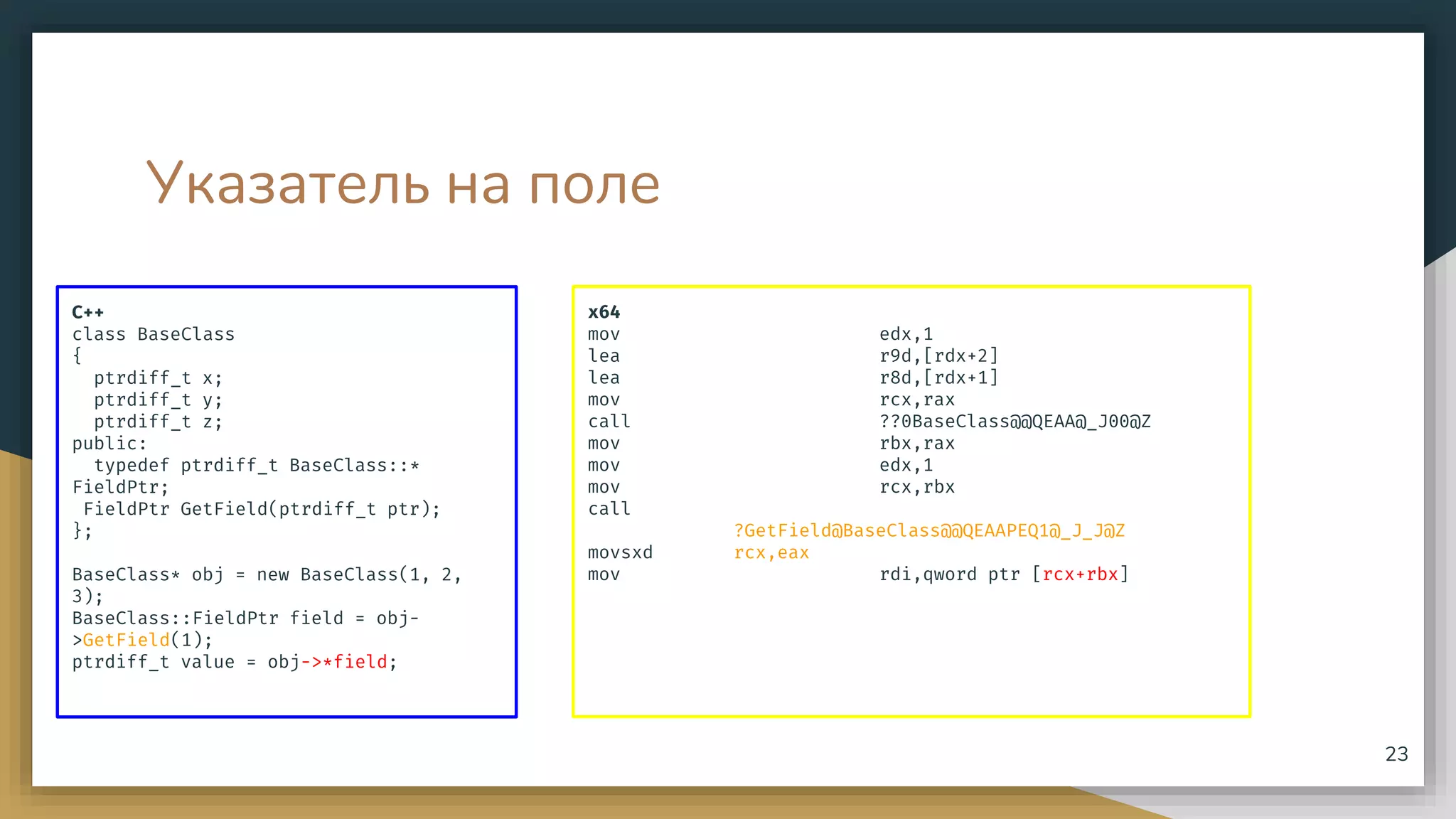Click the 'FieldPtr;' line under typedef
Screen dimensions: 1456x819
(120, 488)
